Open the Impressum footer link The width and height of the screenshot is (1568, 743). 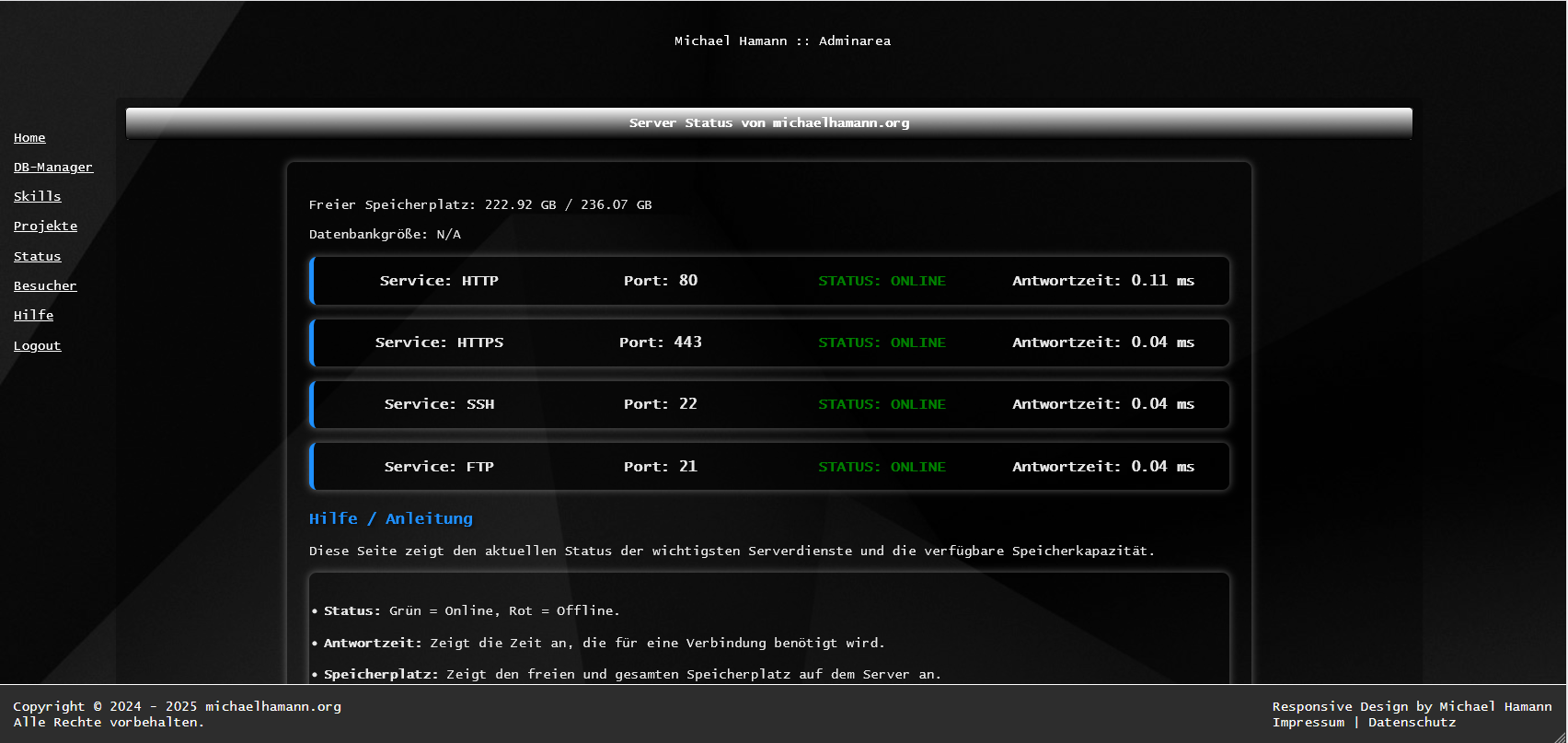pos(1309,722)
